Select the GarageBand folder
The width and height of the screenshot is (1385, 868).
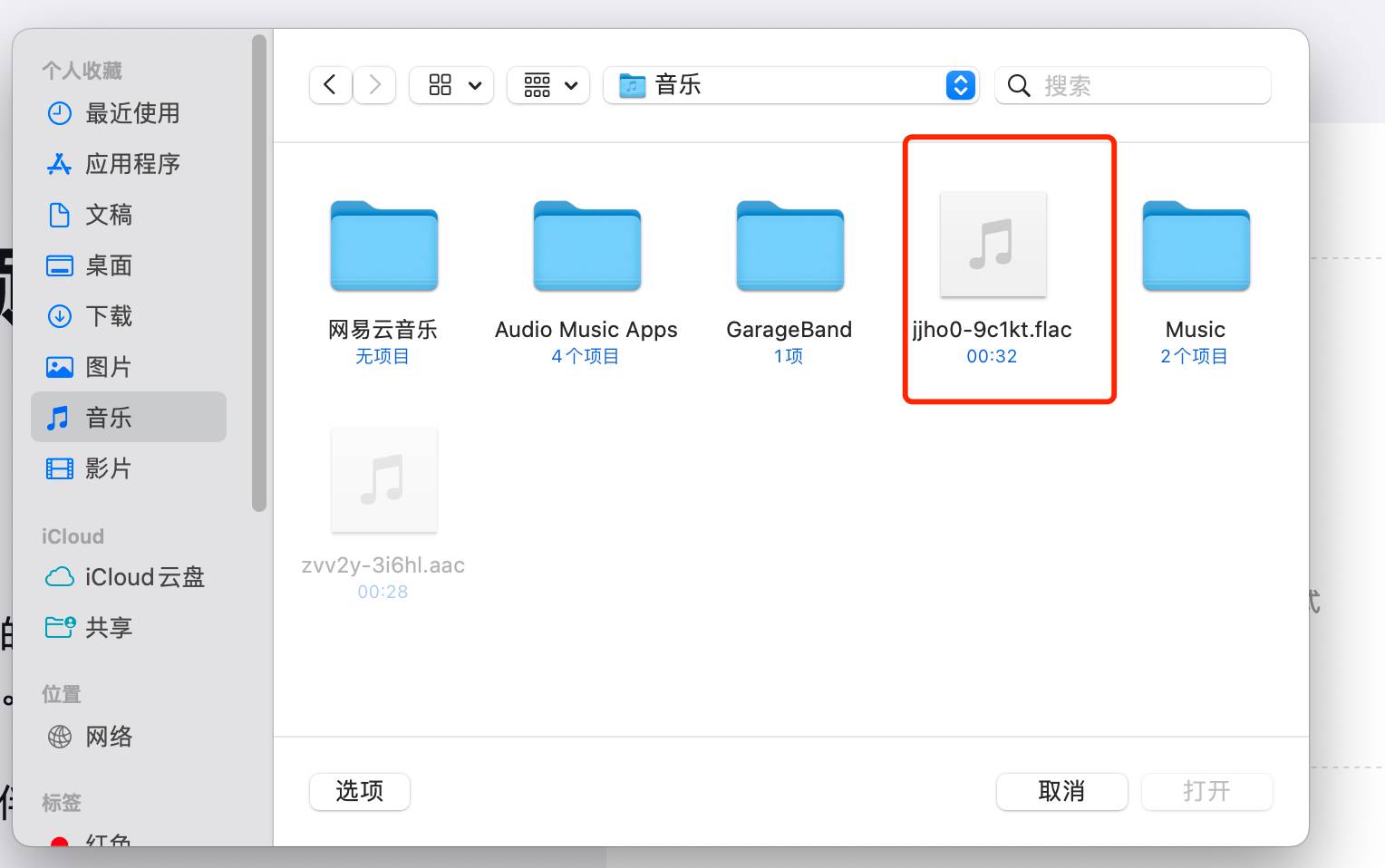[x=789, y=246]
